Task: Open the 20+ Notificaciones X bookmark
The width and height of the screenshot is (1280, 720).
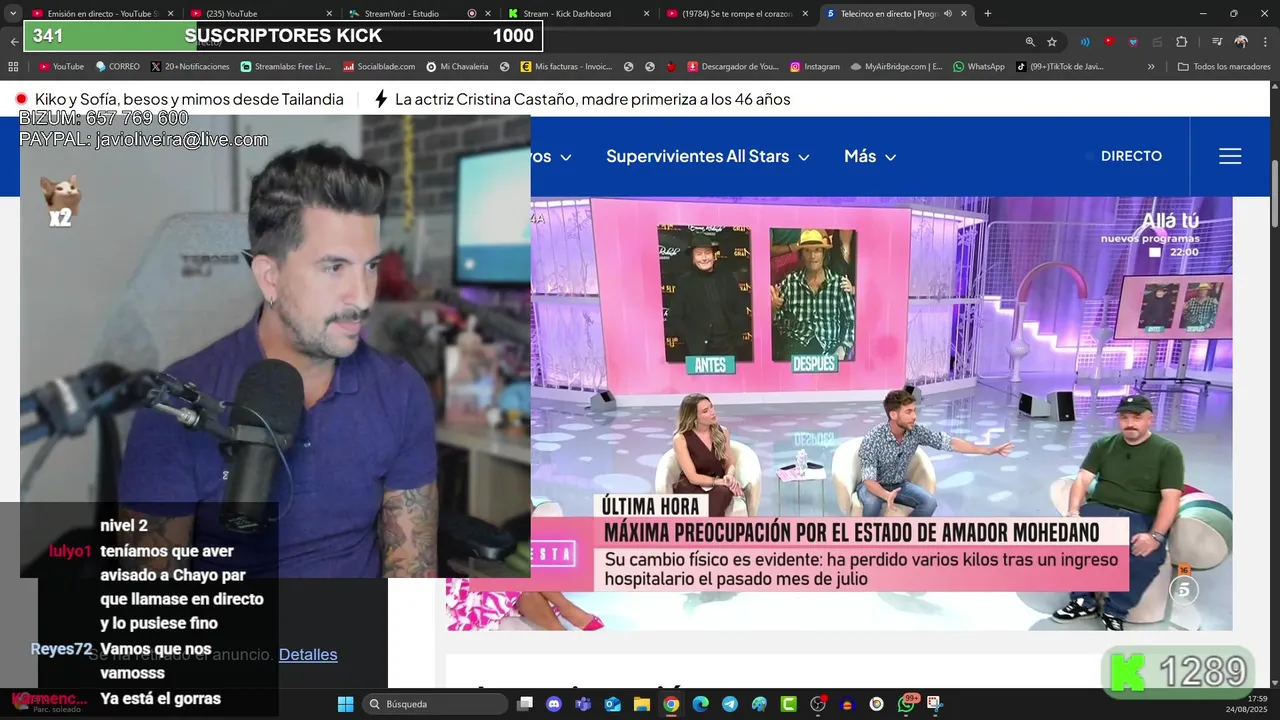Action: point(190,67)
